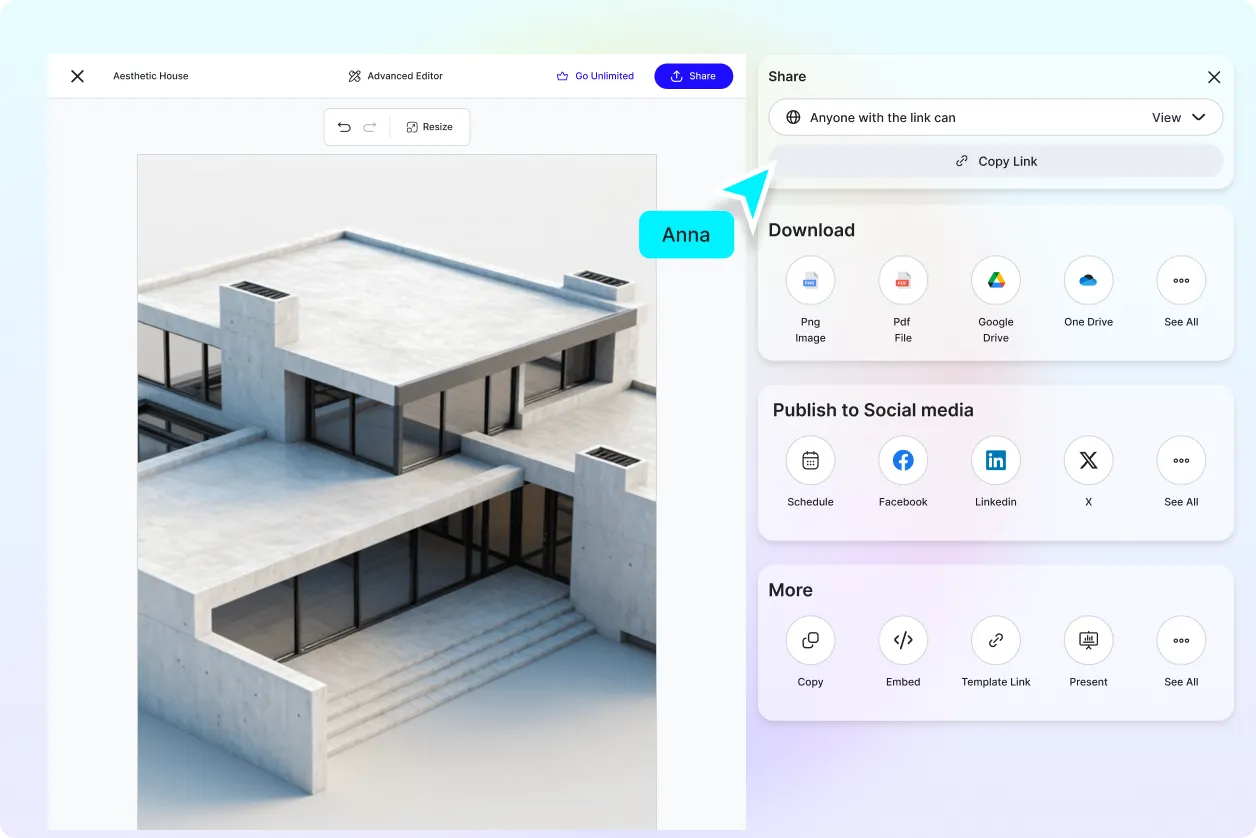Open 'Anyone with the link can' selector

(x=880, y=118)
